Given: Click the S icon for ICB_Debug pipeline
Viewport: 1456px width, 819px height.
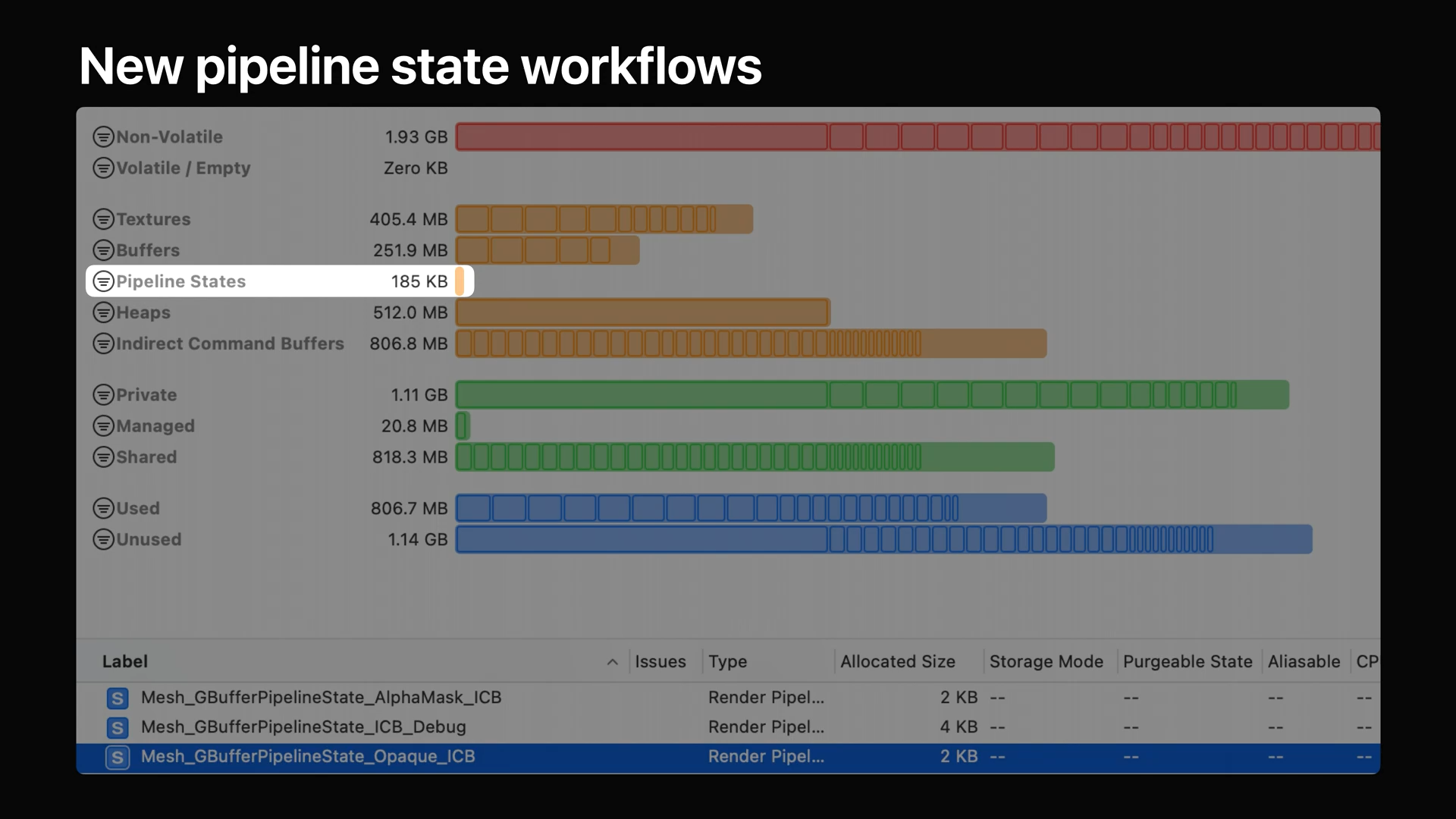Looking at the screenshot, I should [x=118, y=728].
